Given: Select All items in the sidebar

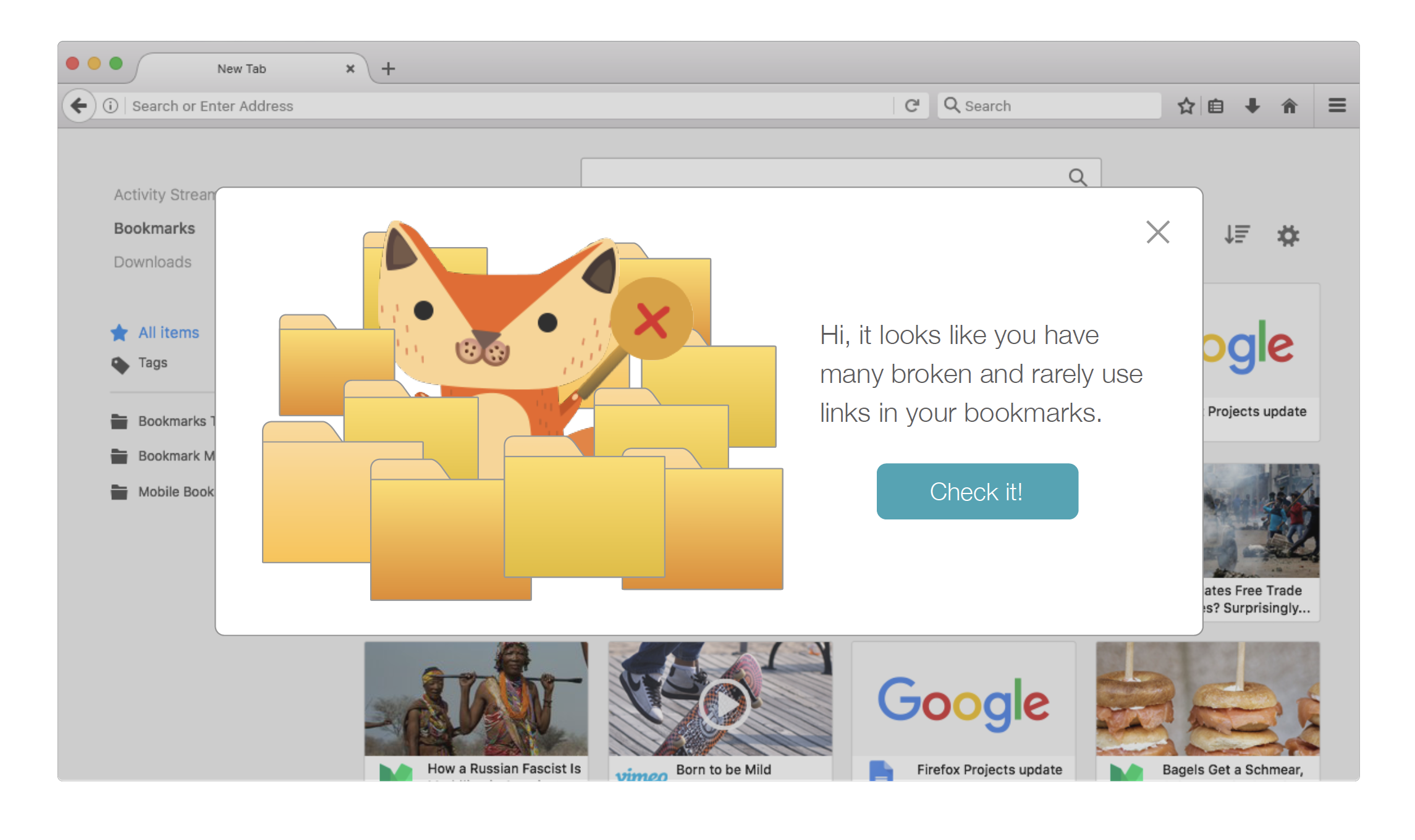Looking at the screenshot, I should [x=168, y=332].
